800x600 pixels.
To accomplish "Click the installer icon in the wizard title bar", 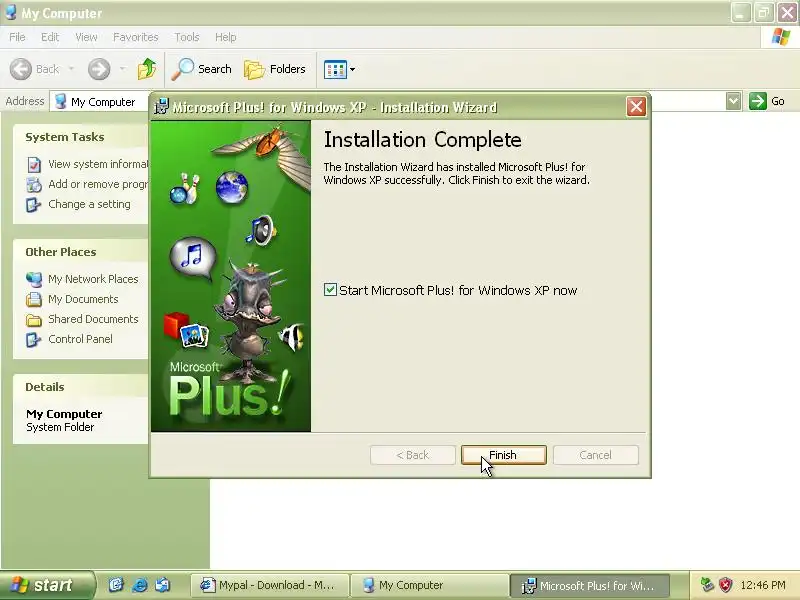I will point(161,107).
